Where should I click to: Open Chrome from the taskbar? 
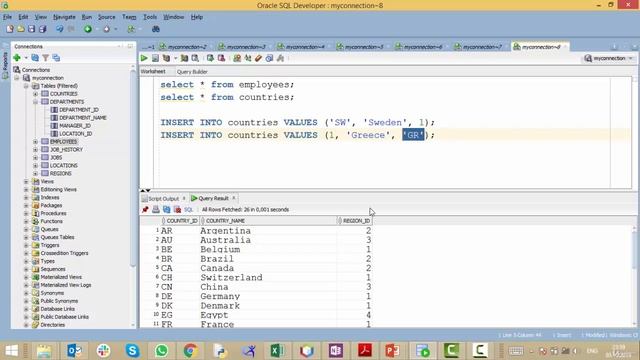(x=190, y=351)
